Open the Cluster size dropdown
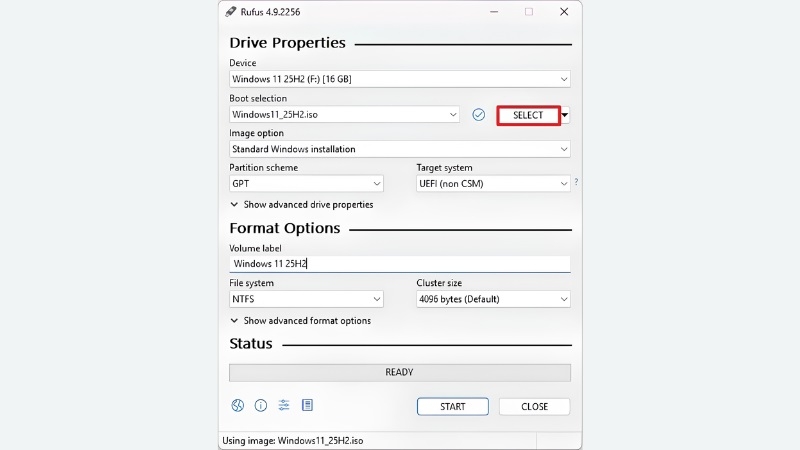Viewport: 800px width, 450px height. [x=493, y=299]
